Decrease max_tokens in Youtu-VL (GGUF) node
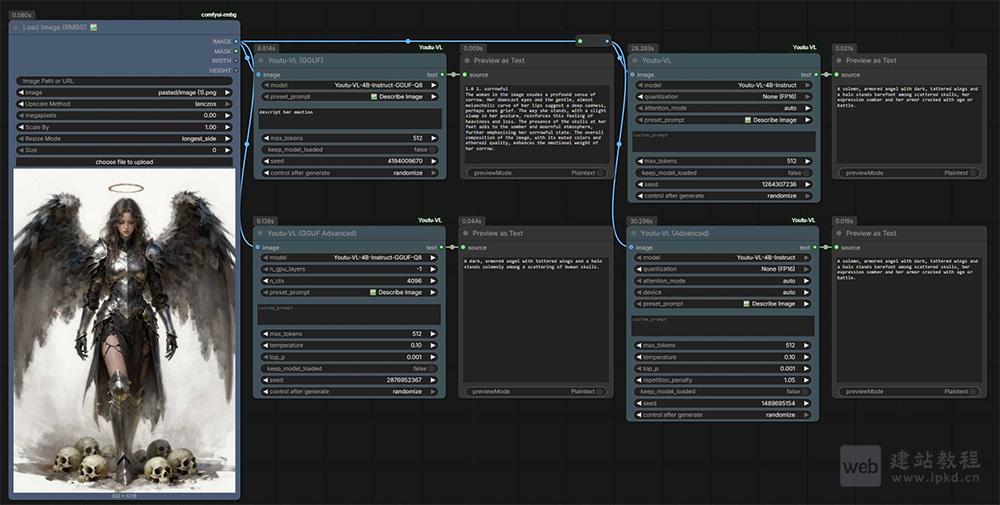1000x505 pixels. tap(262, 137)
